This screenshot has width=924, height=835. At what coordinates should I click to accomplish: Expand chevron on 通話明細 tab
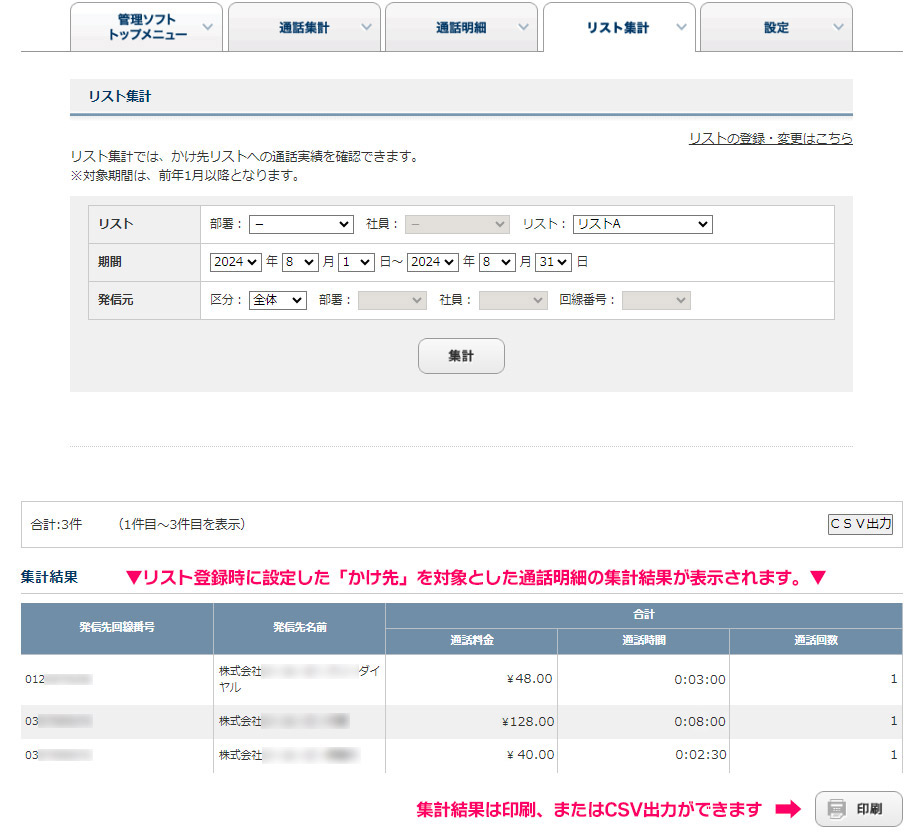click(523, 28)
